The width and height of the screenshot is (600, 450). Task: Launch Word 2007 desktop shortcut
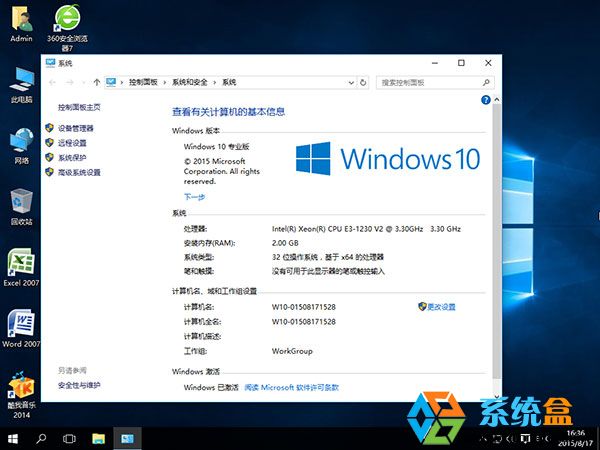click(21, 328)
